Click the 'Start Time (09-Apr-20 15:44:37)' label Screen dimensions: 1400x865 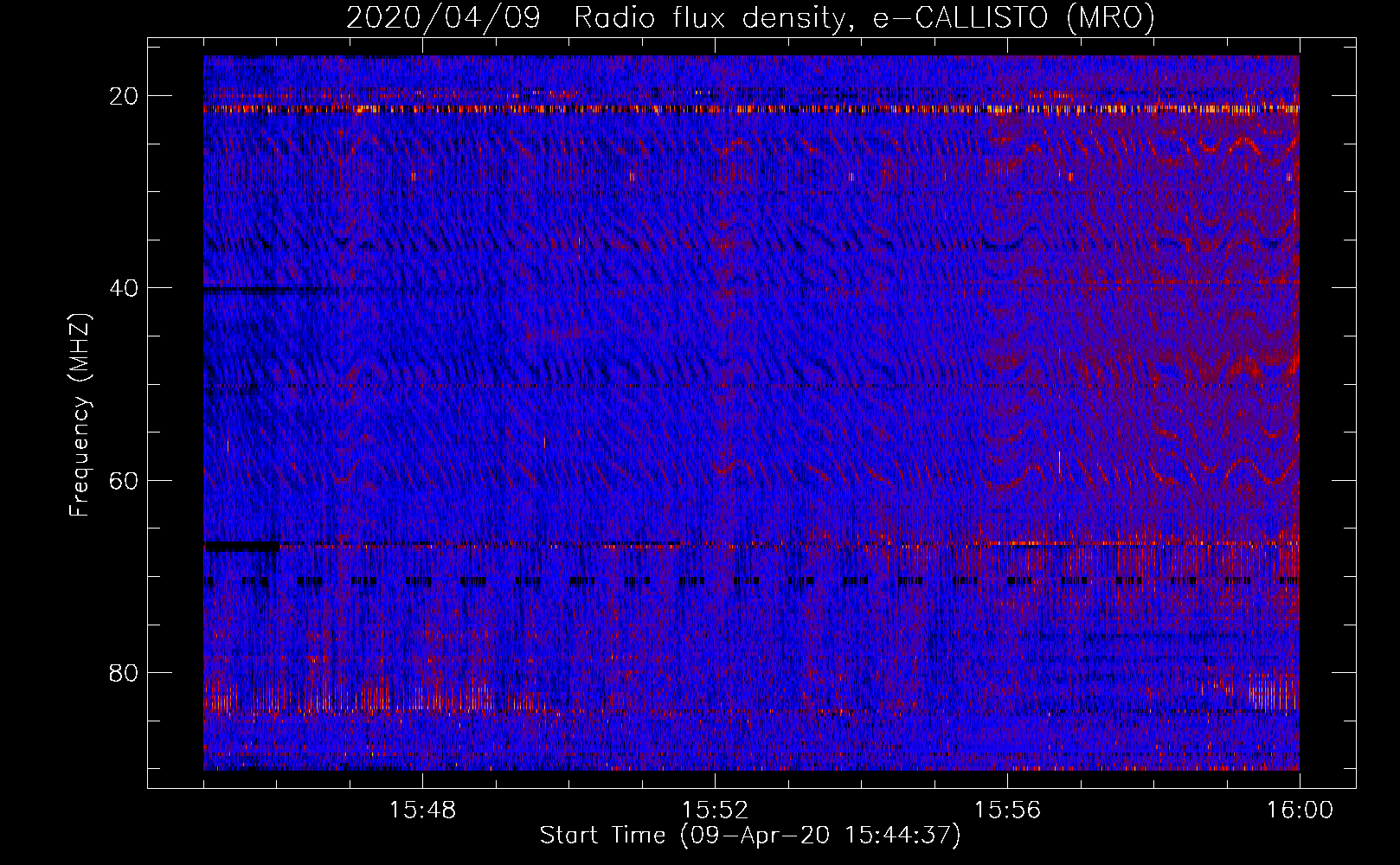750,836
